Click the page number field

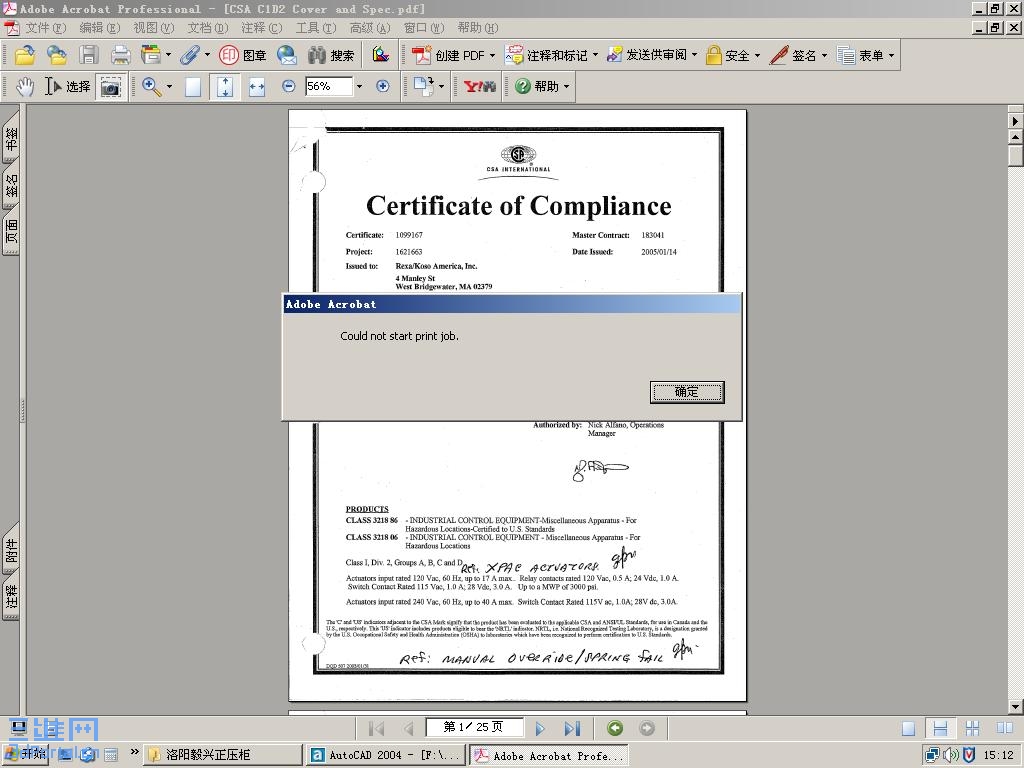click(x=474, y=727)
